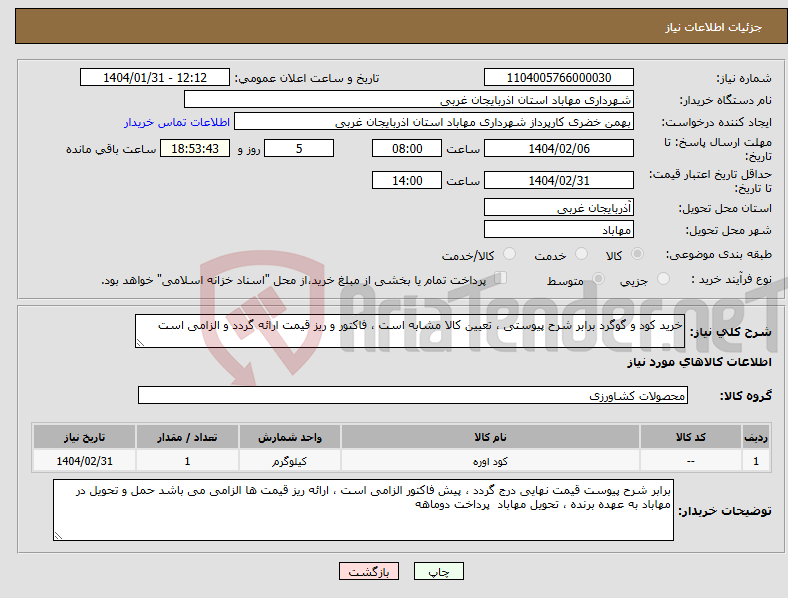Select the کالا radio button
Screen dimensions: 788x598
pos(637,254)
